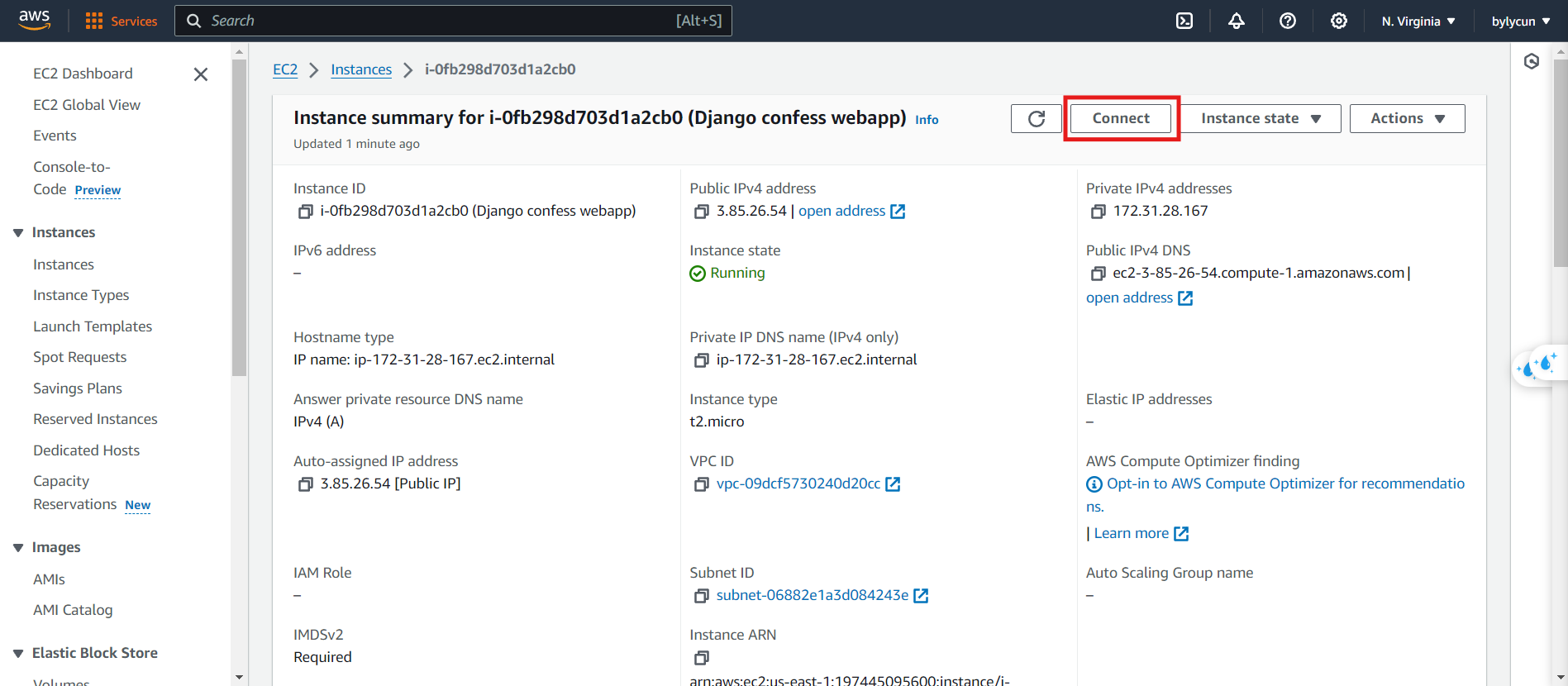Open AWS CloudShell from the top bar
The height and width of the screenshot is (686, 1568).
[1184, 21]
